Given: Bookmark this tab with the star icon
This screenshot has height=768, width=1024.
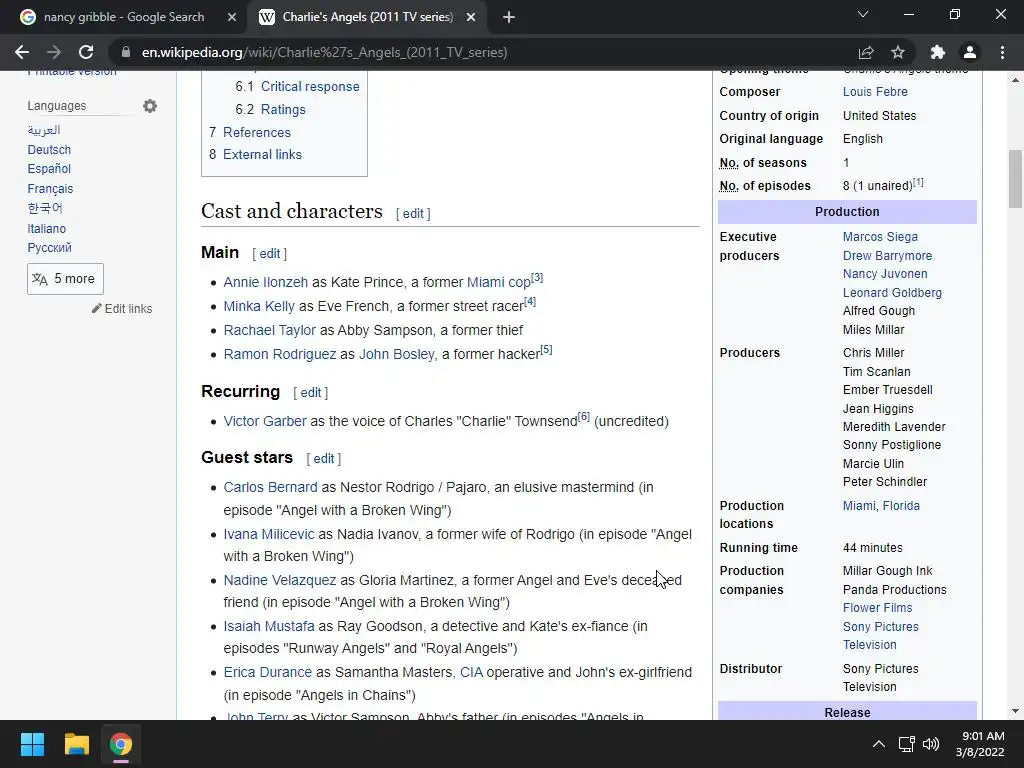Looking at the screenshot, I should (x=898, y=52).
